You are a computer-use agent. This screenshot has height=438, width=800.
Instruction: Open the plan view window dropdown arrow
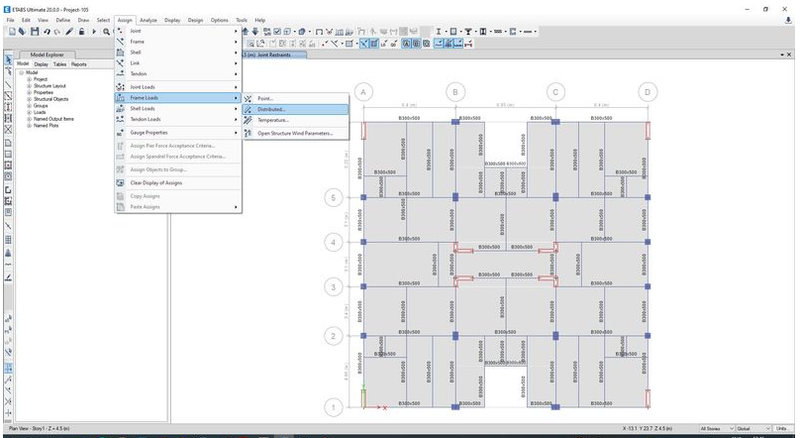[x=782, y=55]
